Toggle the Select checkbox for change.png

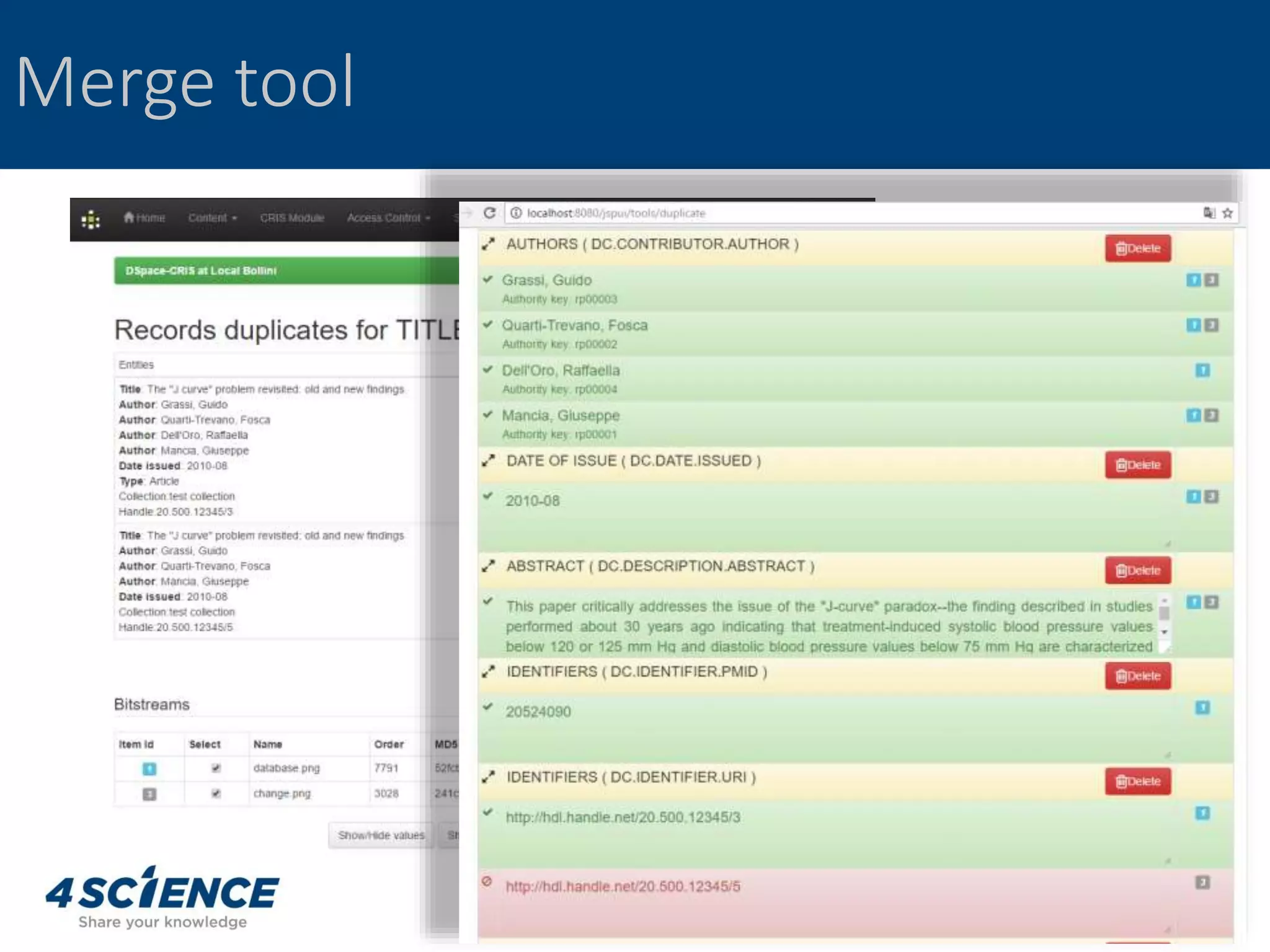(216, 793)
